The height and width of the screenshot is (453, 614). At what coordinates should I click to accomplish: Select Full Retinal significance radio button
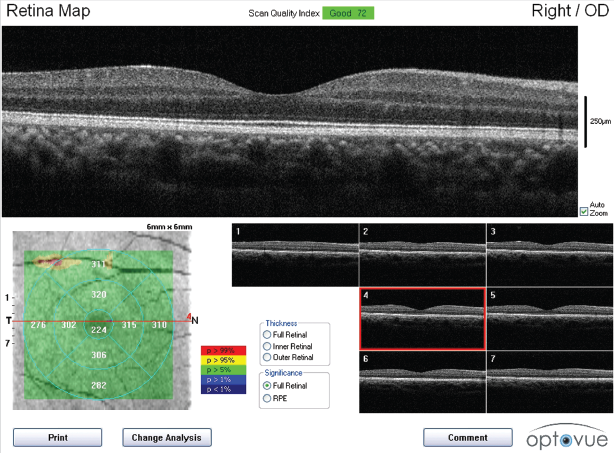tap(267, 385)
